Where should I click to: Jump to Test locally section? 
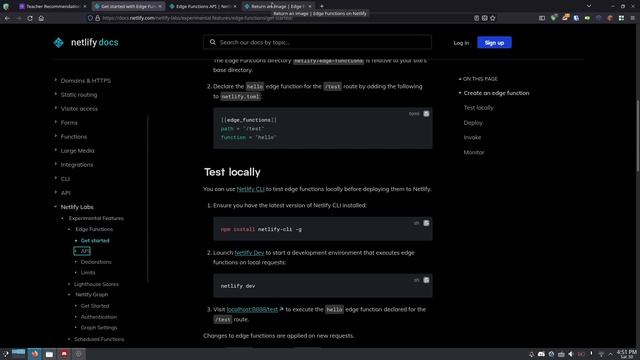(x=478, y=108)
